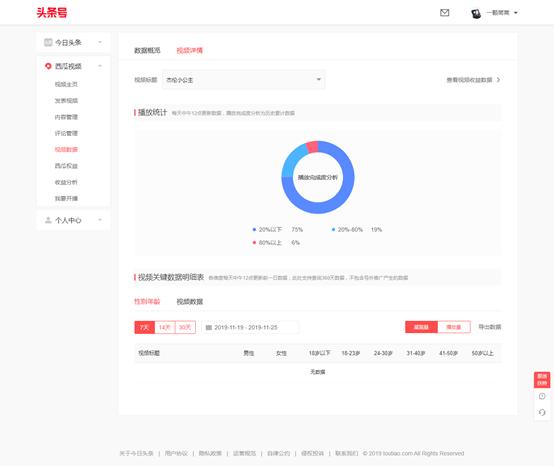Open 评论管理 in the sidebar

coord(66,133)
